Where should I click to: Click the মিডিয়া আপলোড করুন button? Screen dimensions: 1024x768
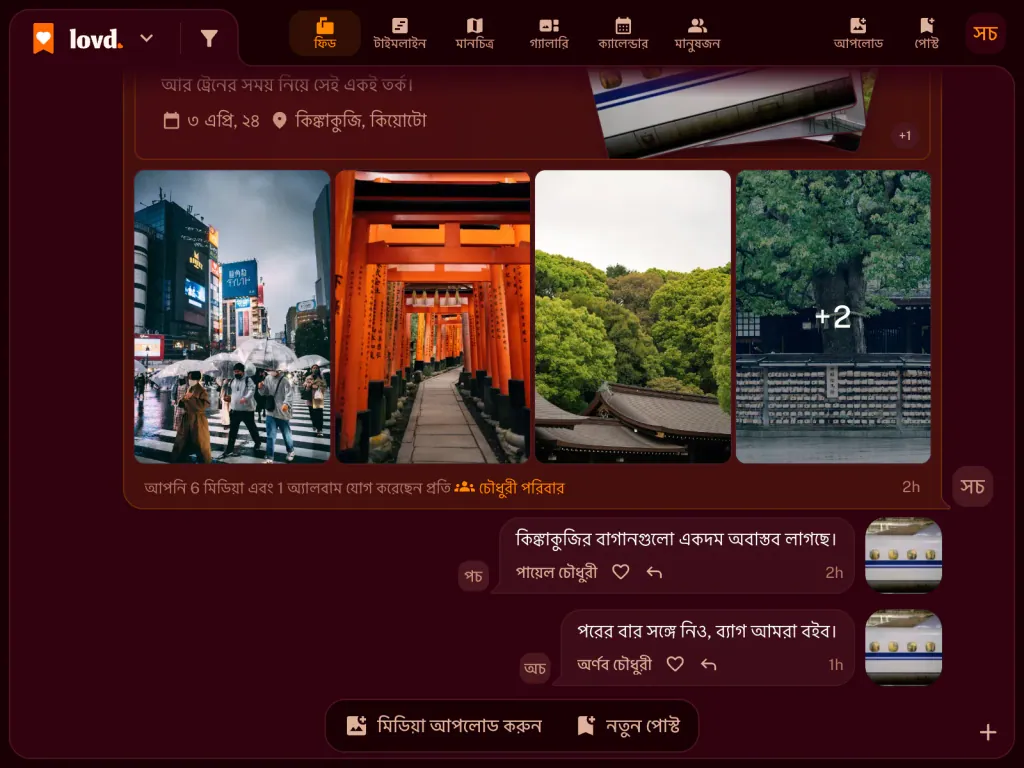coord(444,726)
